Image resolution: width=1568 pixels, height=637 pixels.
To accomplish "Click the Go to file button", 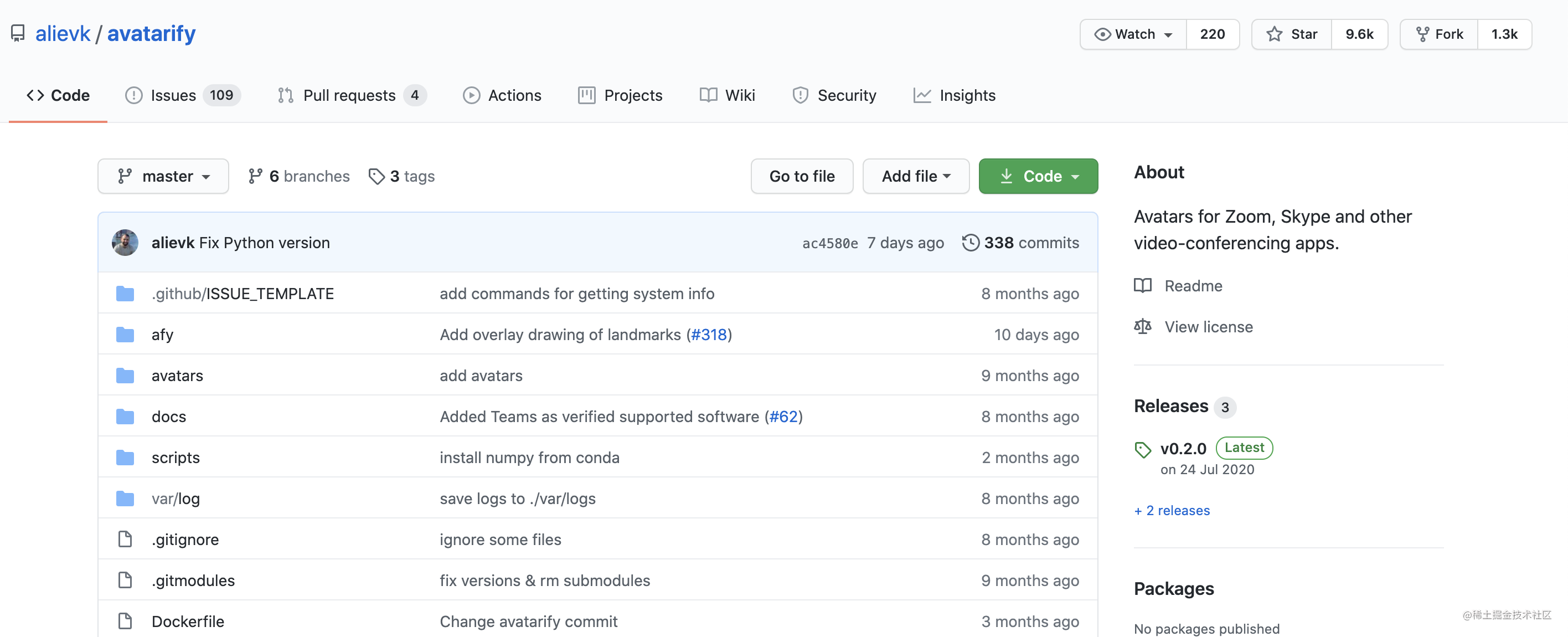I will pos(802,176).
